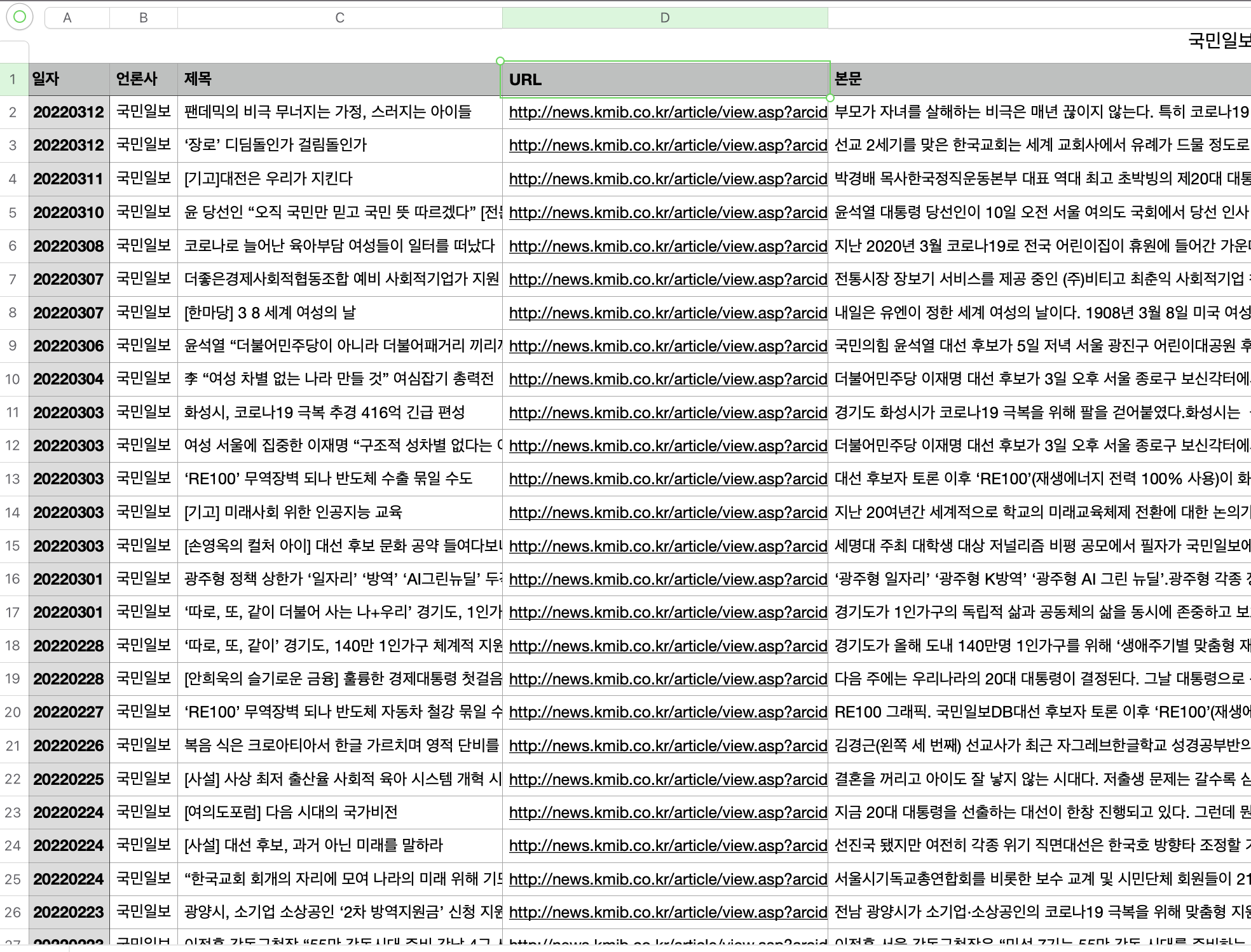Click the table select-all circle handle

point(20,17)
